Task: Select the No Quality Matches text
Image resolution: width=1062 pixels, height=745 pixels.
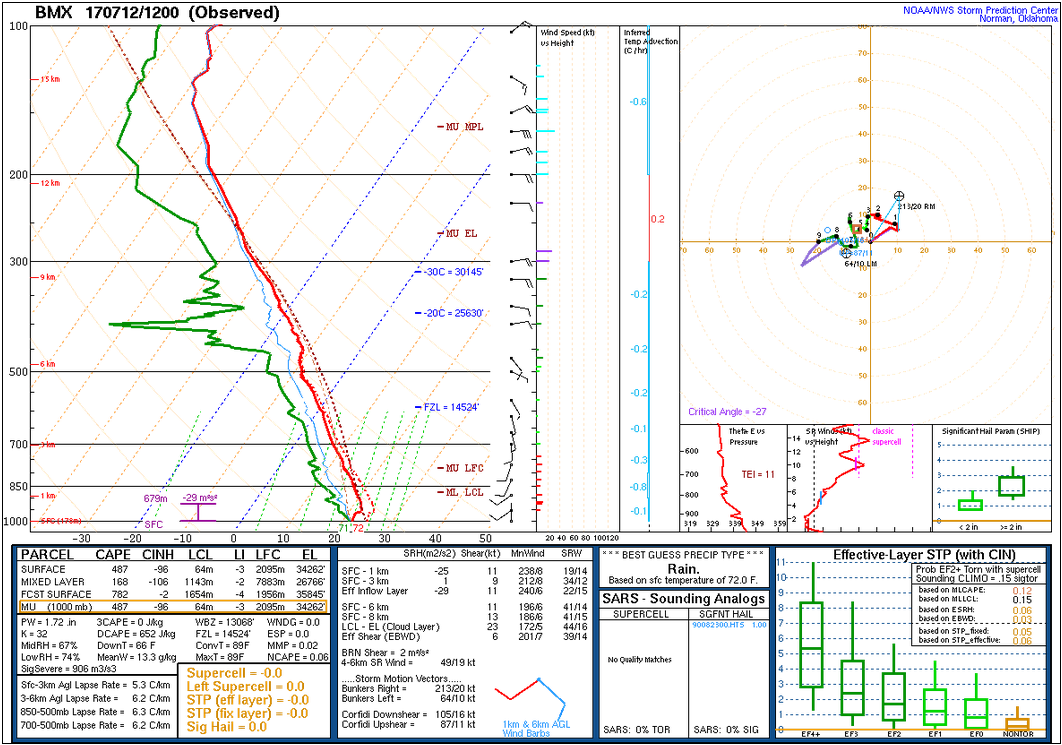Action: [640, 660]
